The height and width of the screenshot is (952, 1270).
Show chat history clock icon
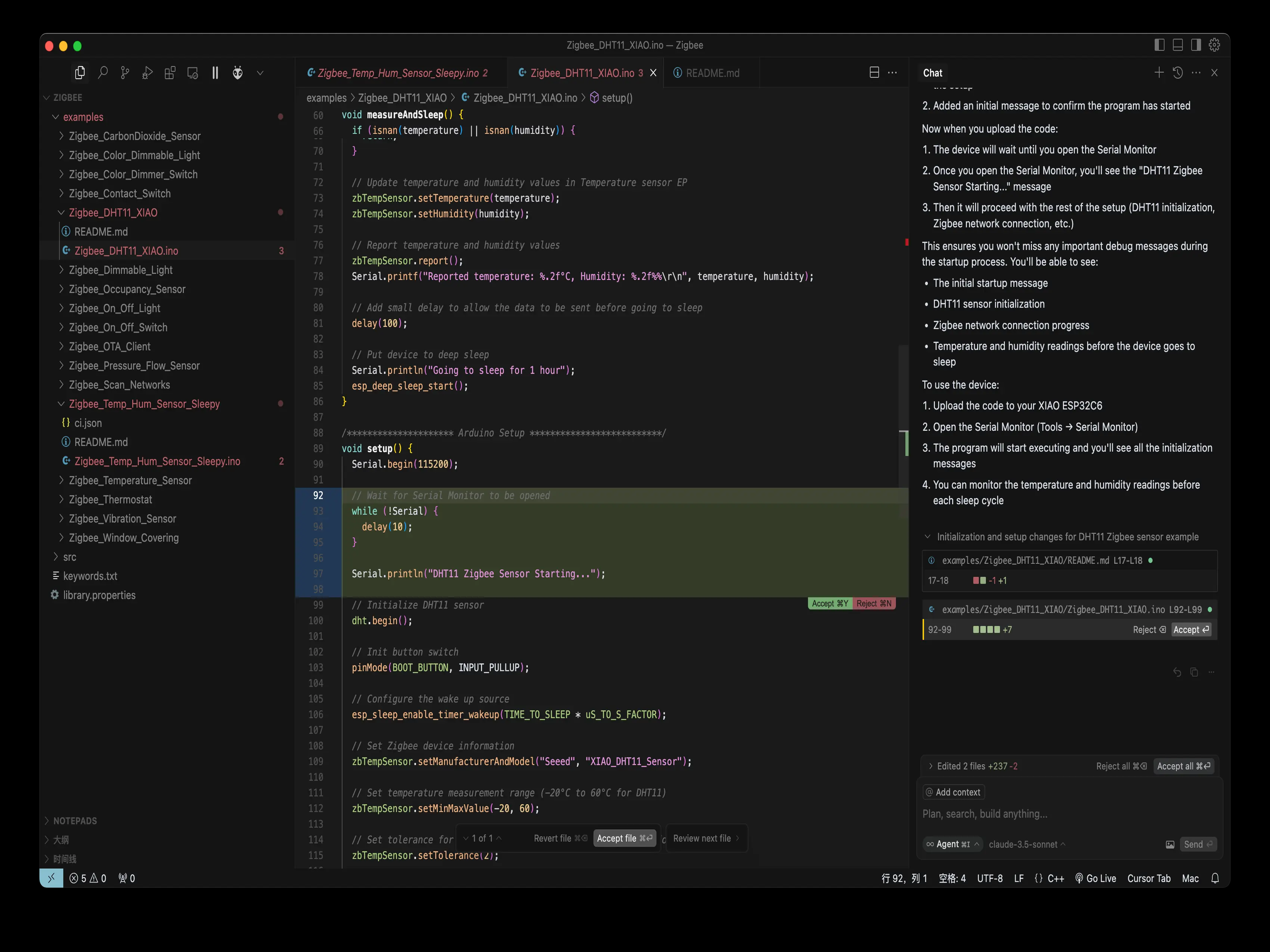(1178, 73)
